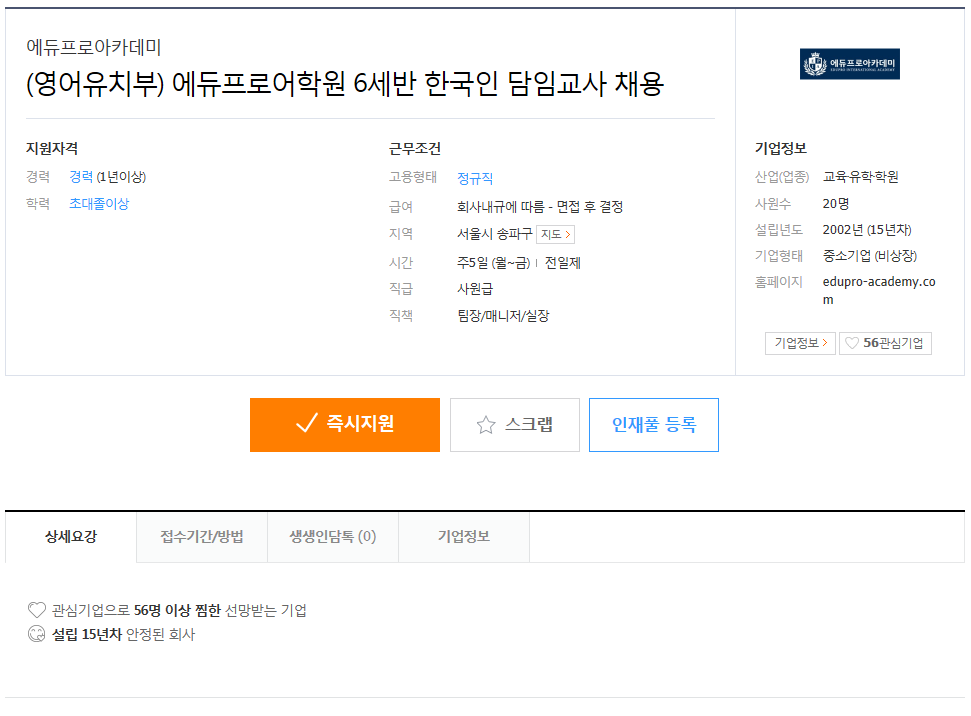Click the smiley icon beside 설립 15년차

37,634
